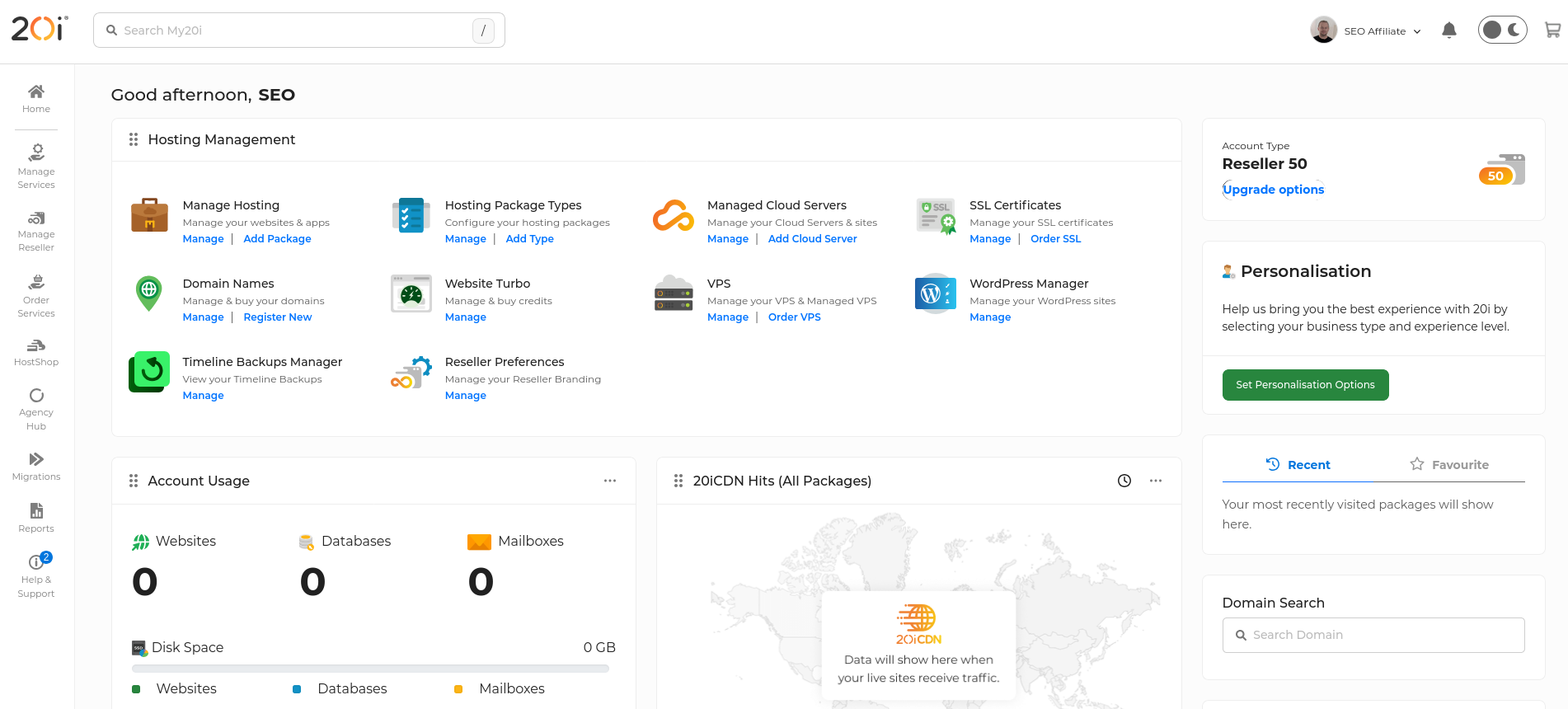Open the Home sidebar item
1568x709 pixels.
coord(36,99)
